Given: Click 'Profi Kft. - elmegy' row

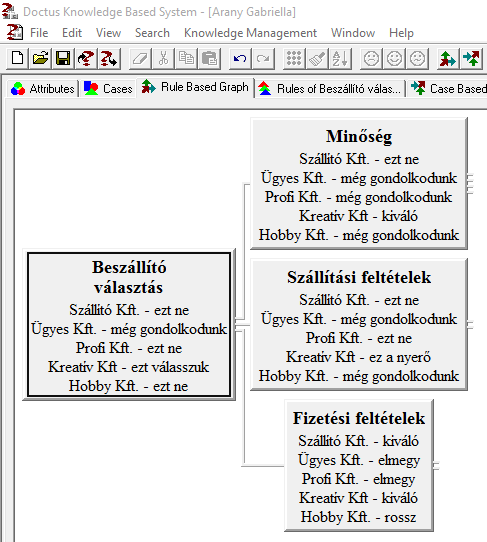Looking at the screenshot, I should coord(358,479).
